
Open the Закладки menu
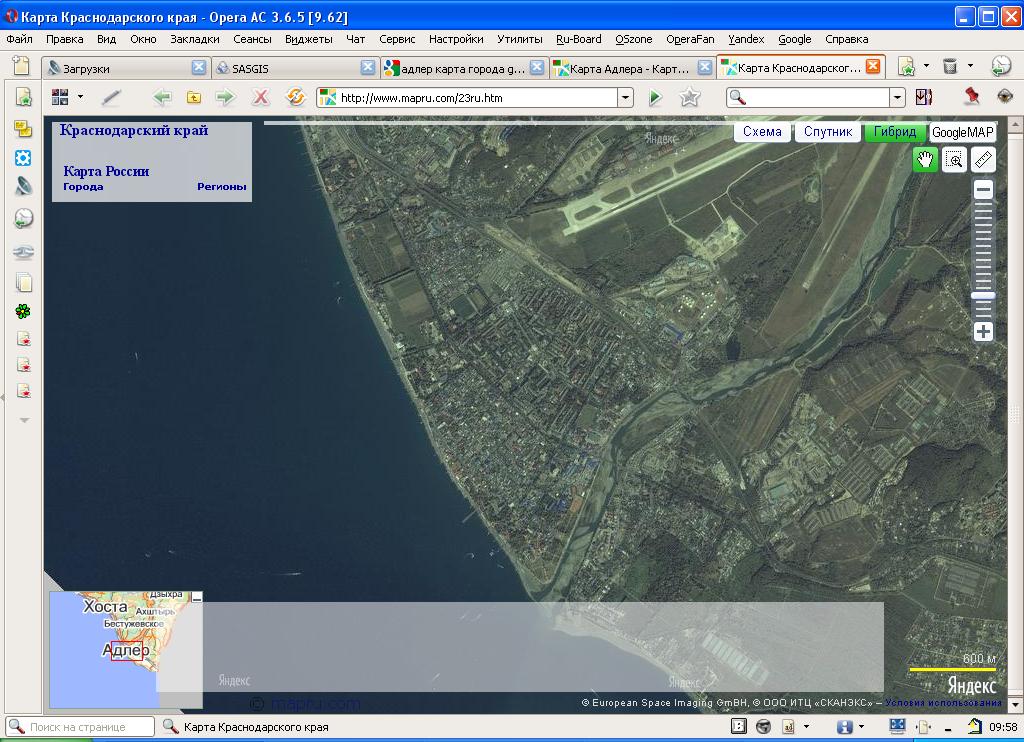[x=194, y=39]
